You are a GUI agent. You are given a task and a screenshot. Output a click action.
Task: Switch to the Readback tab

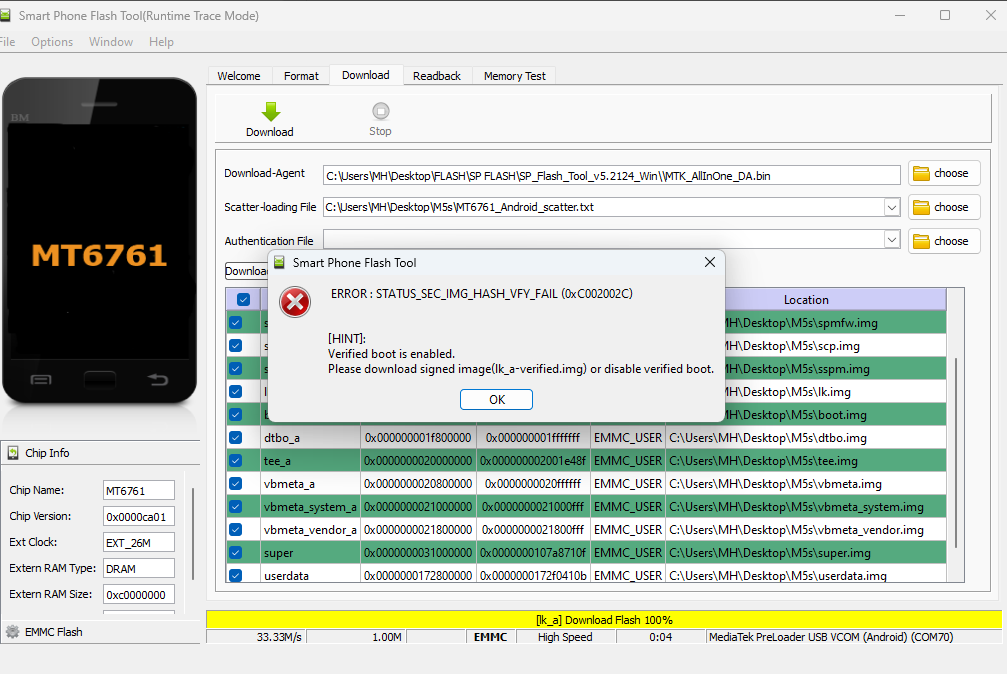[437, 76]
